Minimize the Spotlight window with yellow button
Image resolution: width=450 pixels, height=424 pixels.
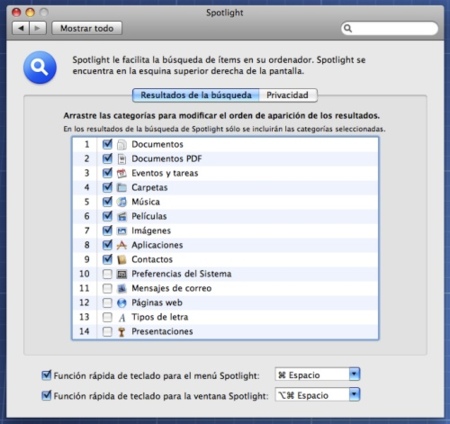[x=30, y=12]
